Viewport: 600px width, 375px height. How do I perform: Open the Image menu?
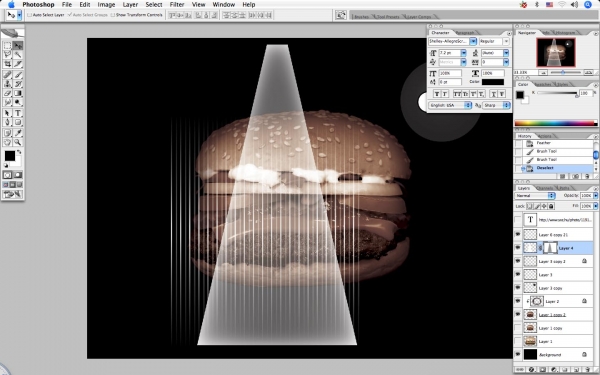coord(106,5)
